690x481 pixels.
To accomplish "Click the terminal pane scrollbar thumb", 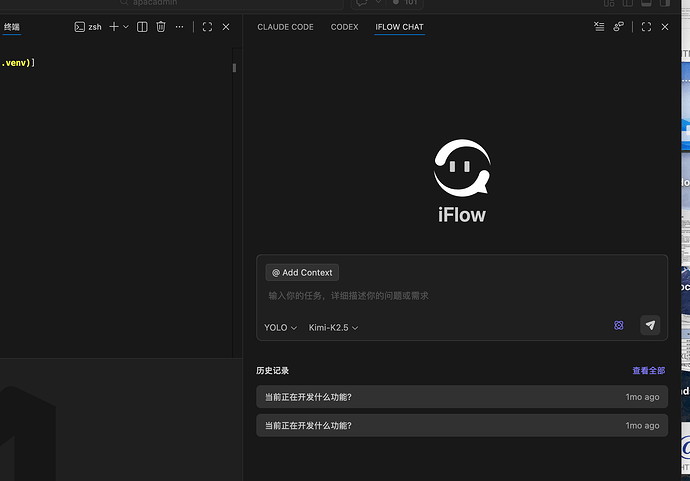I will click(234, 68).
